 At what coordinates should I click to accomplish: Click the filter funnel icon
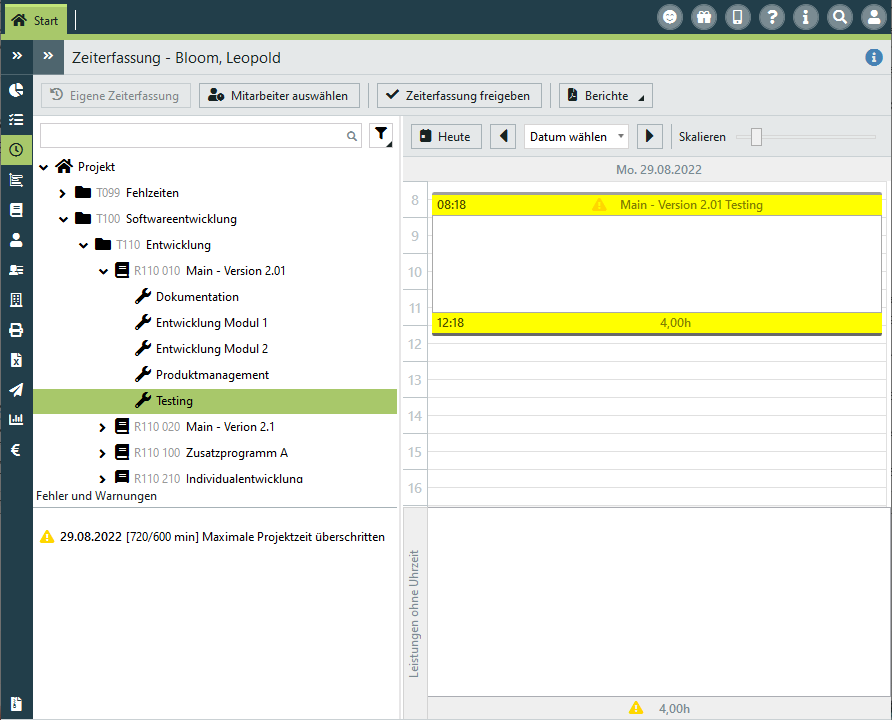tap(381, 136)
